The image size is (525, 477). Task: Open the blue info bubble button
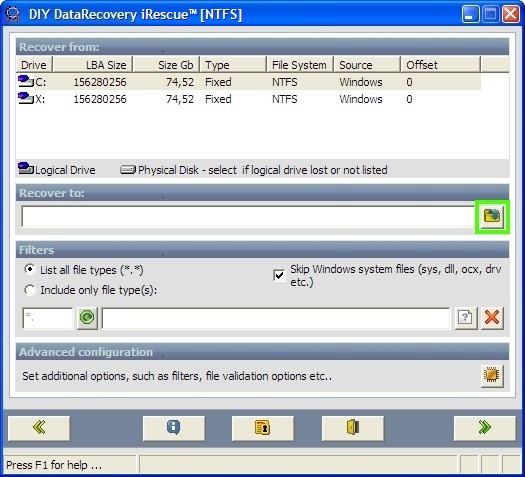tap(174, 428)
